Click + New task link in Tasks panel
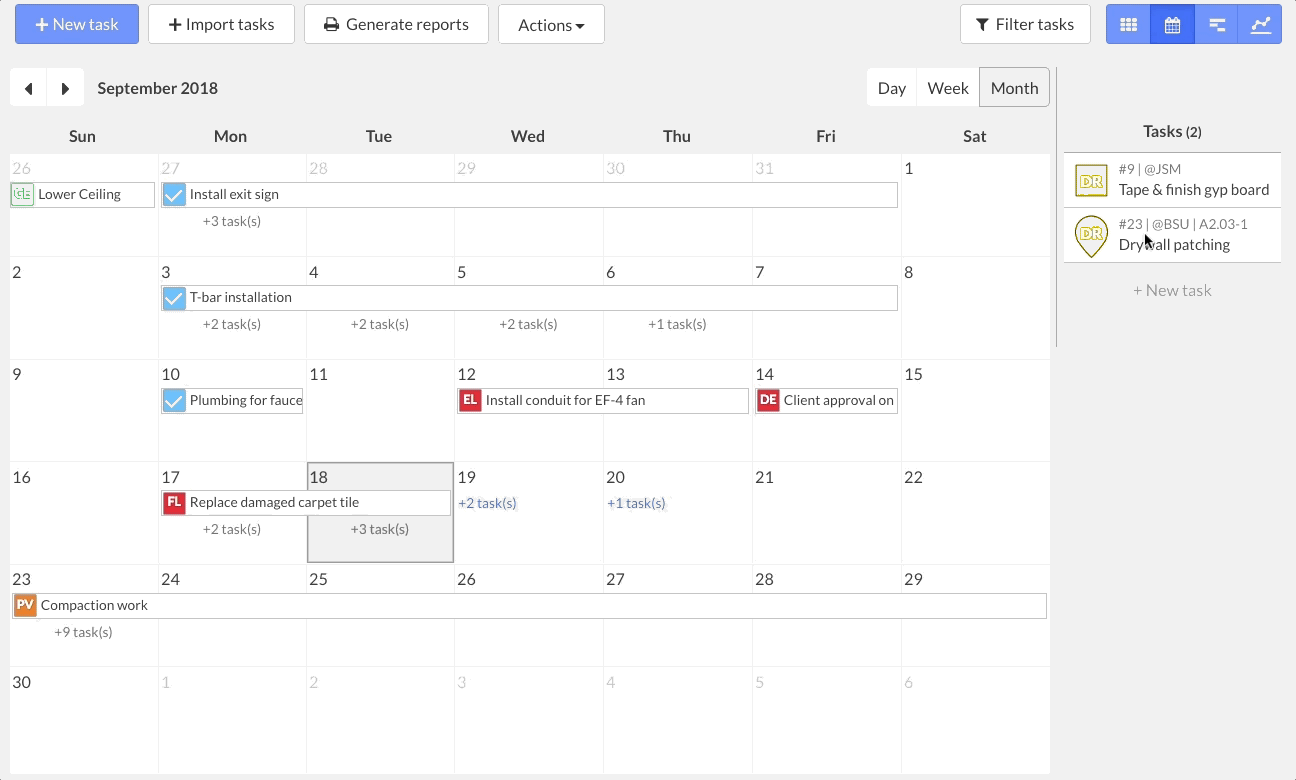The image size is (1296, 780). coord(1172,290)
